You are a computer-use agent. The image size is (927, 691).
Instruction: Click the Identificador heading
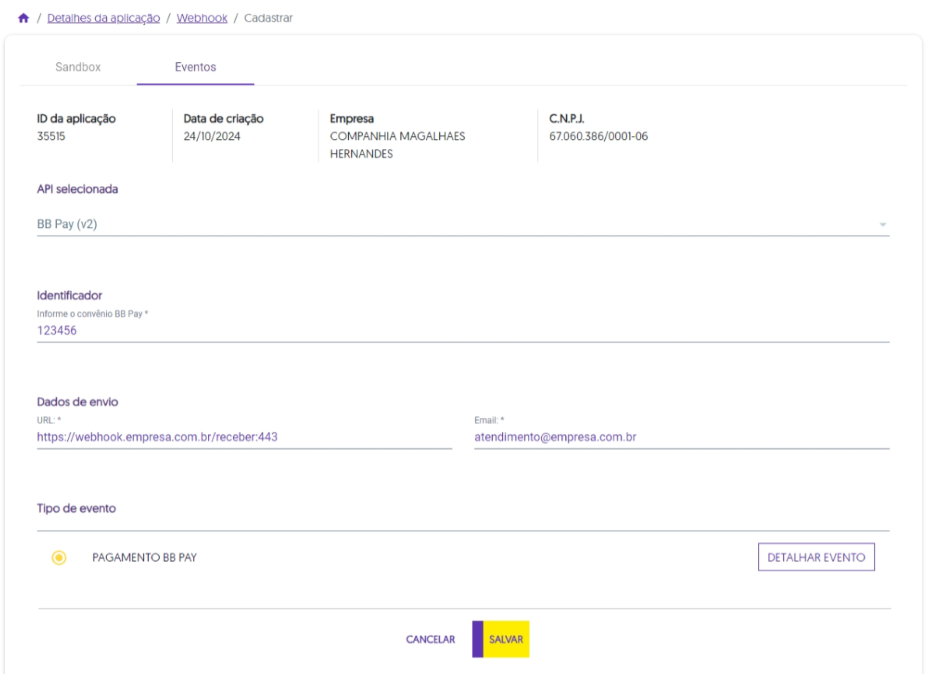(x=69, y=296)
